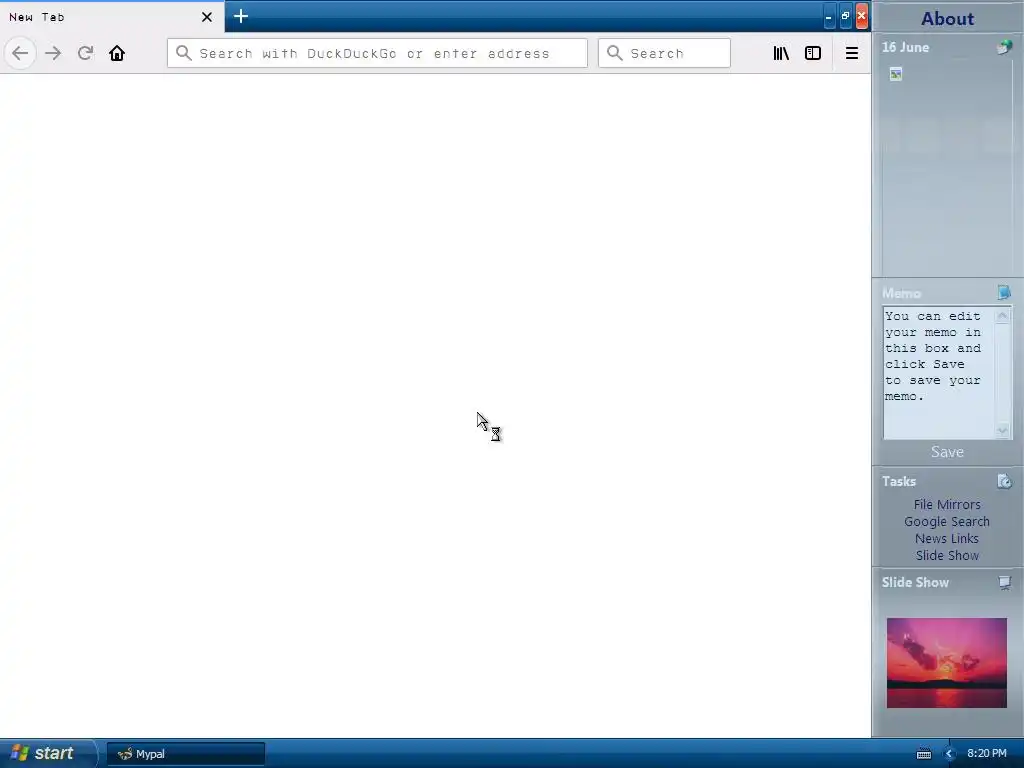Open the File Mirrors task link

[947, 504]
